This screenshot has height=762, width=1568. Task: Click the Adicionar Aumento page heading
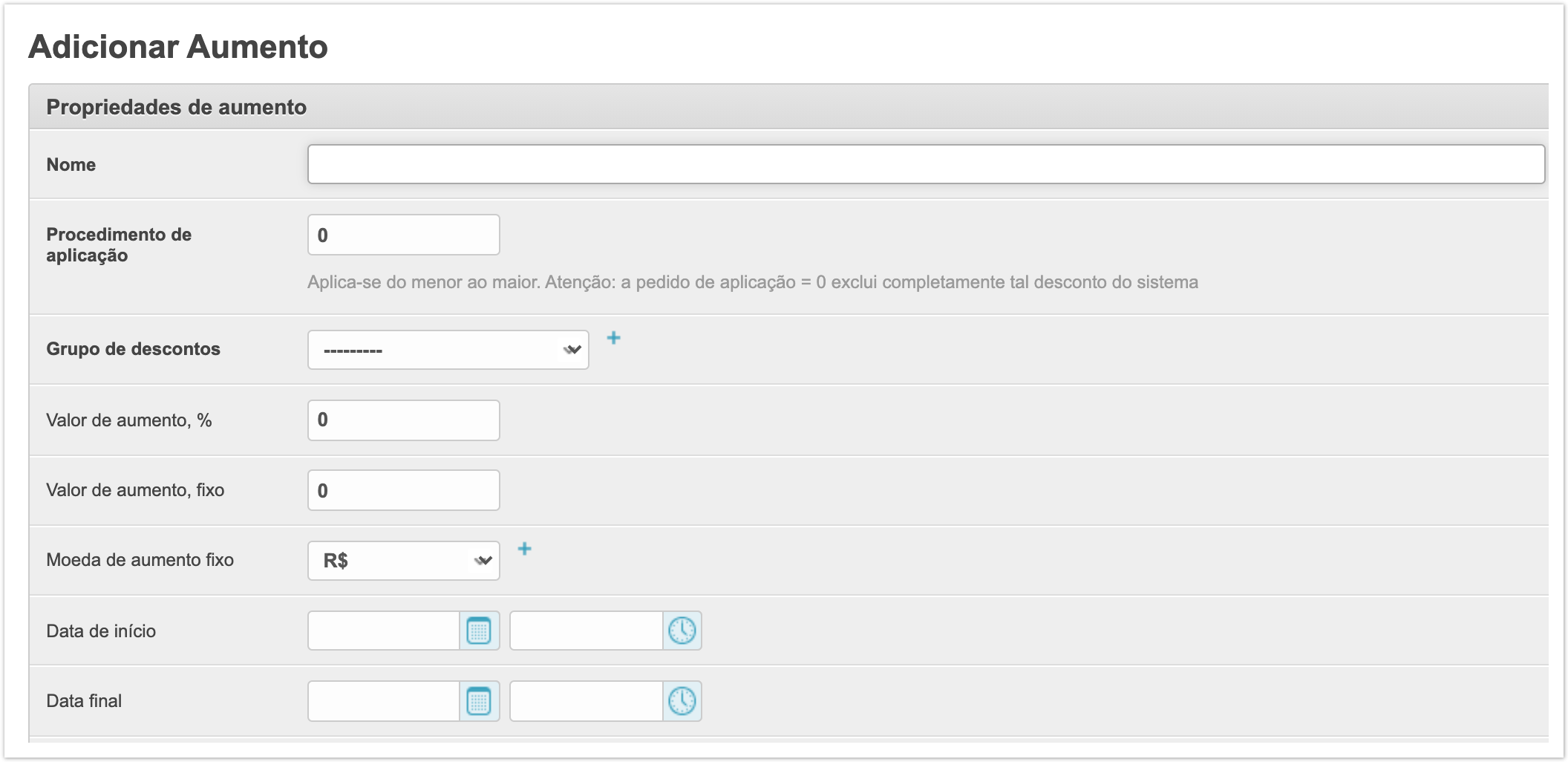(x=178, y=47)
